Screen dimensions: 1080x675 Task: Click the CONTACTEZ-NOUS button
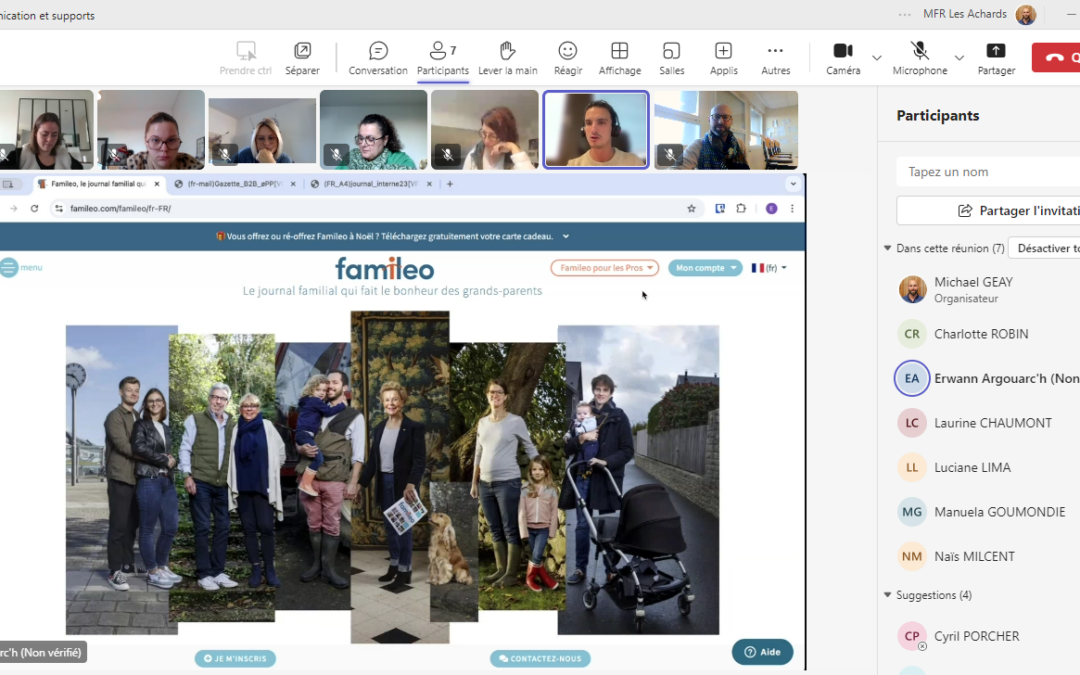click(x=540, y=658)
